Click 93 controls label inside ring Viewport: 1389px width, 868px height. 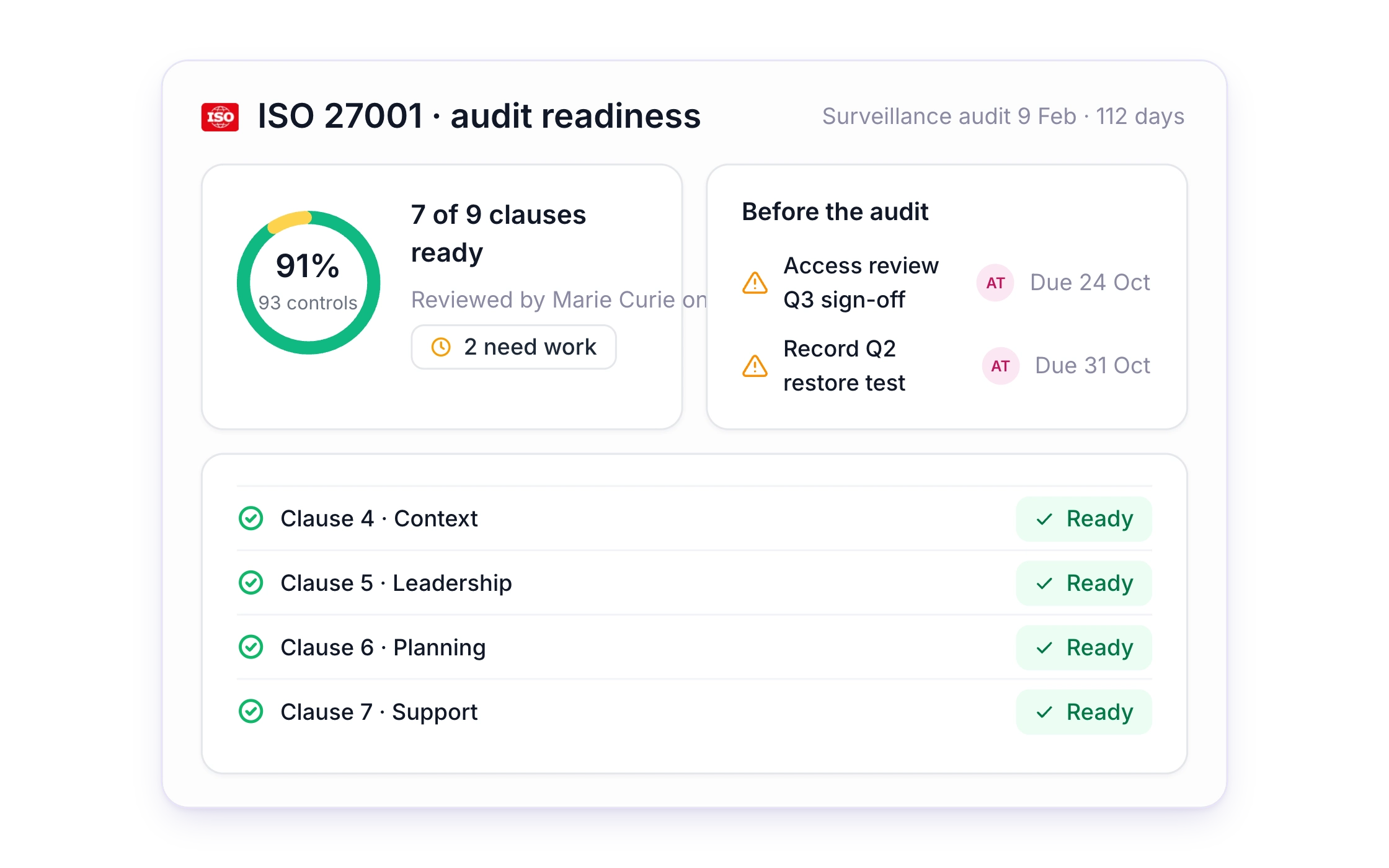[x=308, y=303]
